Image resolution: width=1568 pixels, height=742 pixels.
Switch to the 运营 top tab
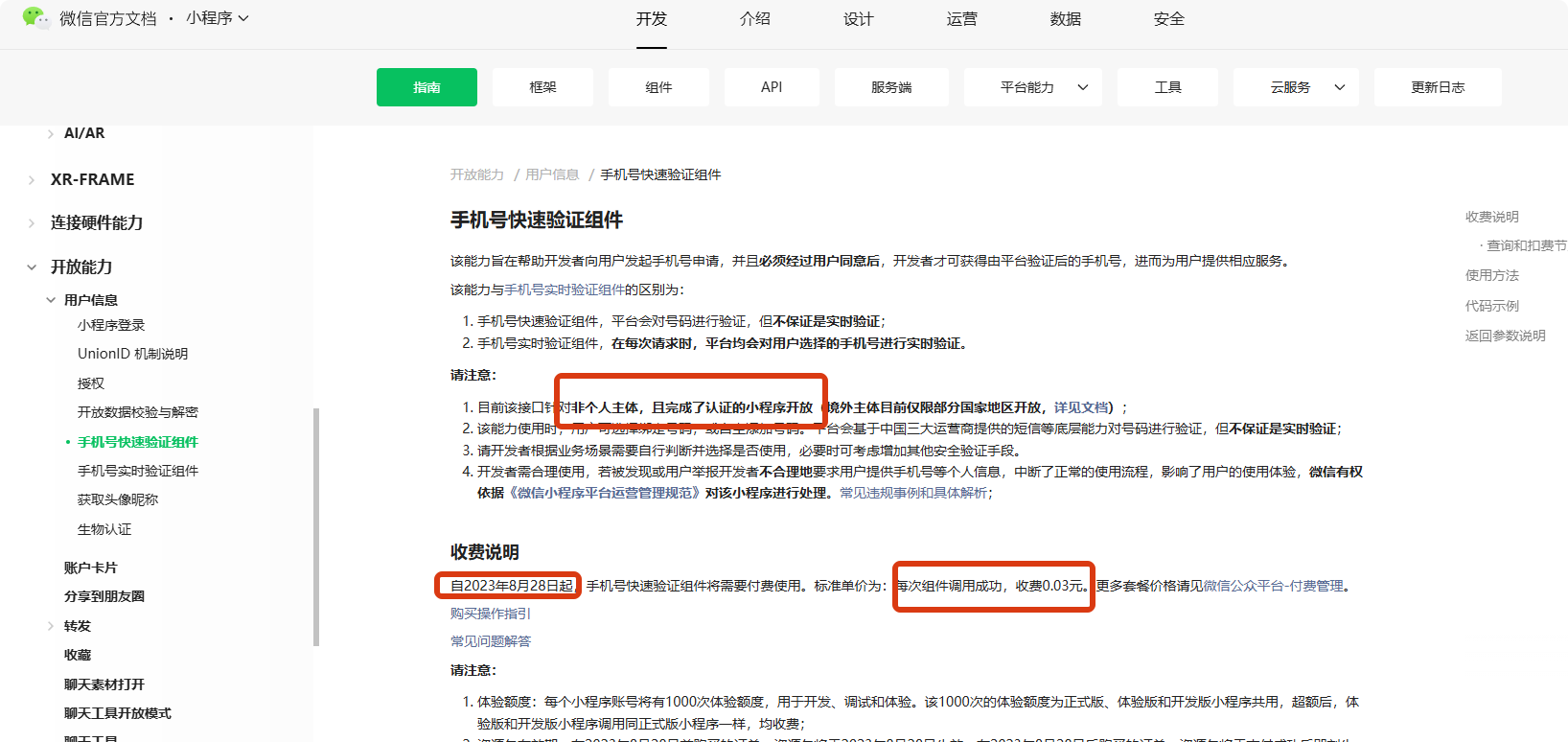962,19
